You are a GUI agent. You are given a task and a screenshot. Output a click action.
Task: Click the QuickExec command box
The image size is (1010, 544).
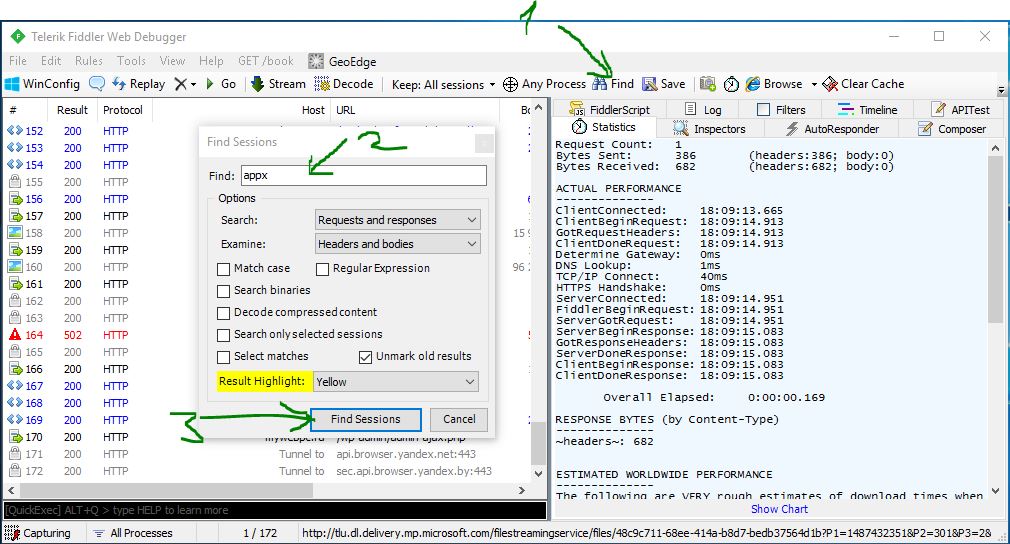tap(275, 510)
